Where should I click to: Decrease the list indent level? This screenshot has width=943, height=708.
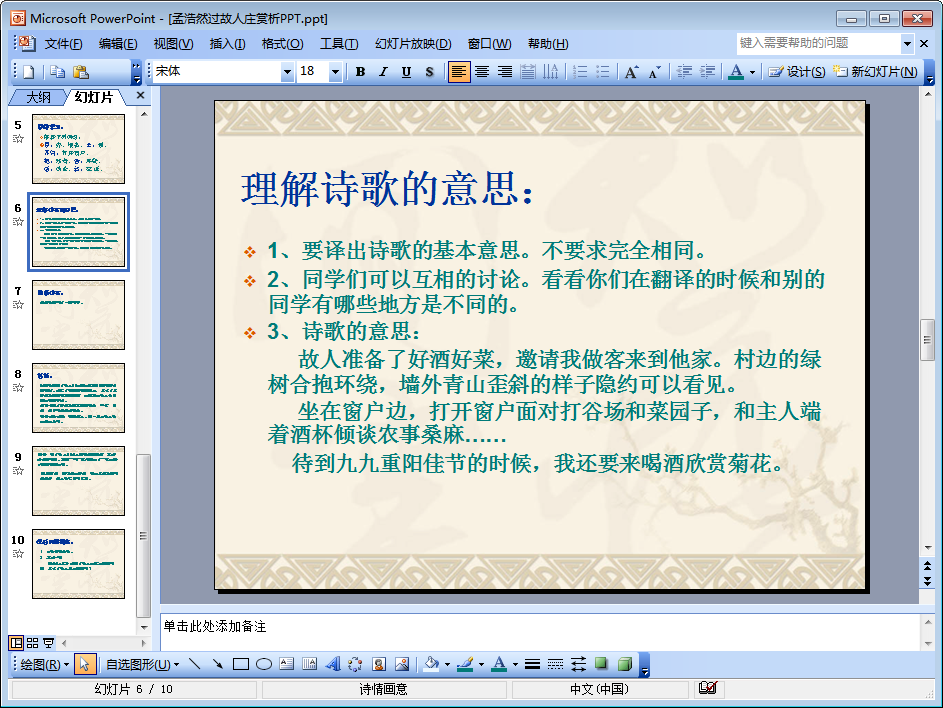(684, 72)
